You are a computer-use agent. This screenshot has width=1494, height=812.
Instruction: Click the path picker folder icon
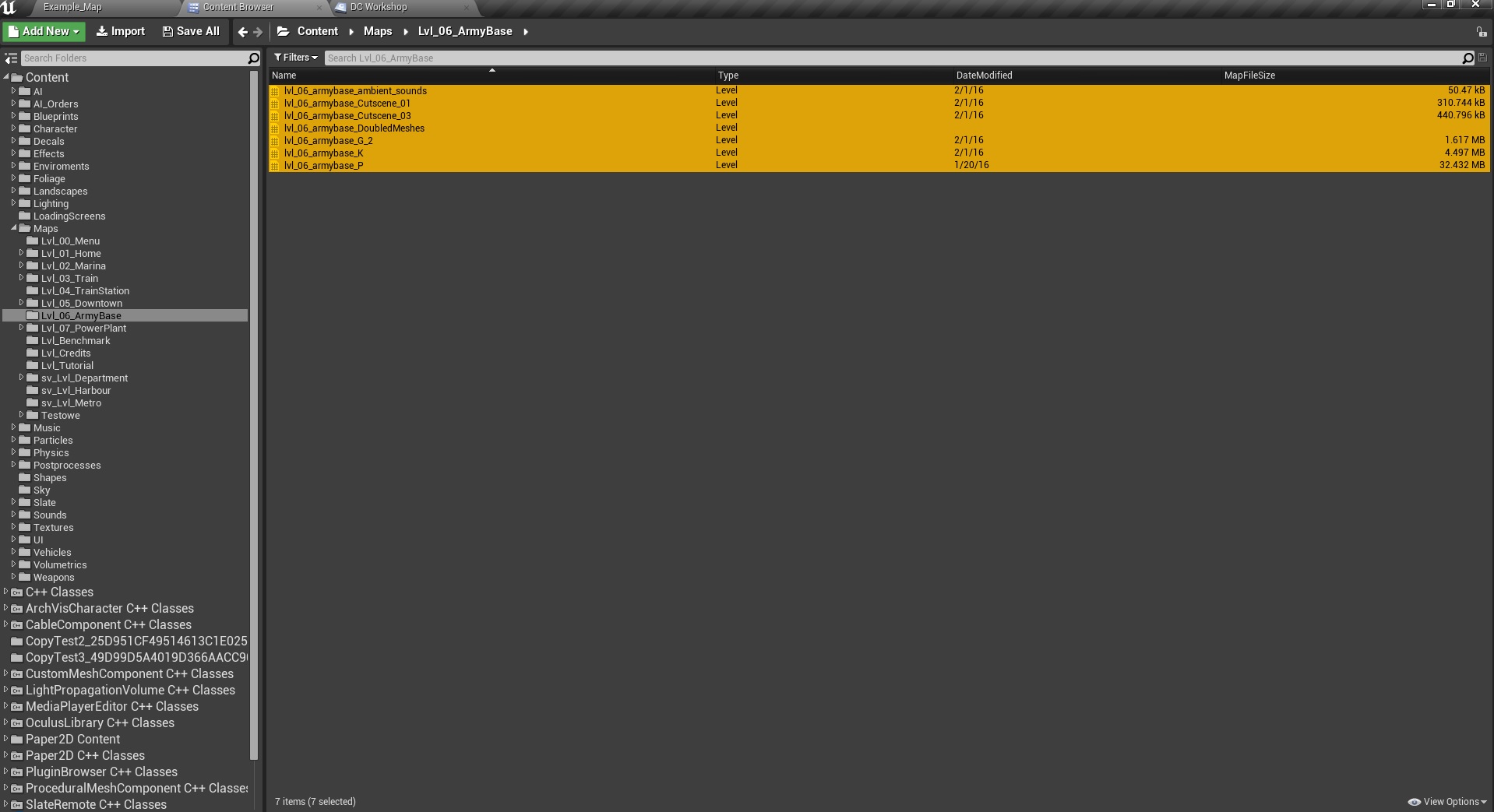[283, 32]
